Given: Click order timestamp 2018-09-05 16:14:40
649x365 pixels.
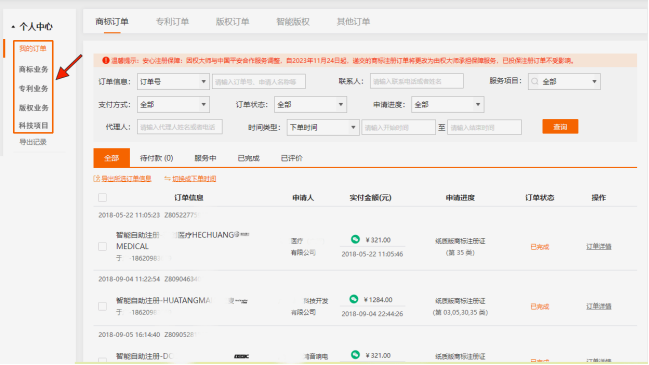Looking at the screenshot, I should [129, 334].
